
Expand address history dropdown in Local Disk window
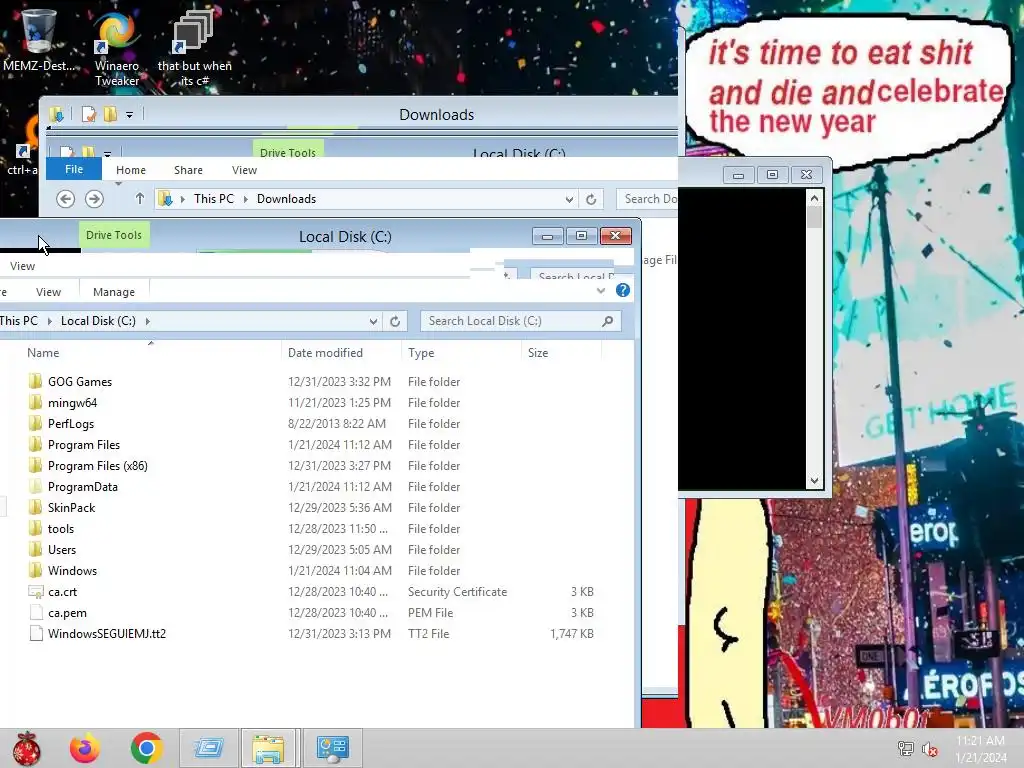point(373,321)
